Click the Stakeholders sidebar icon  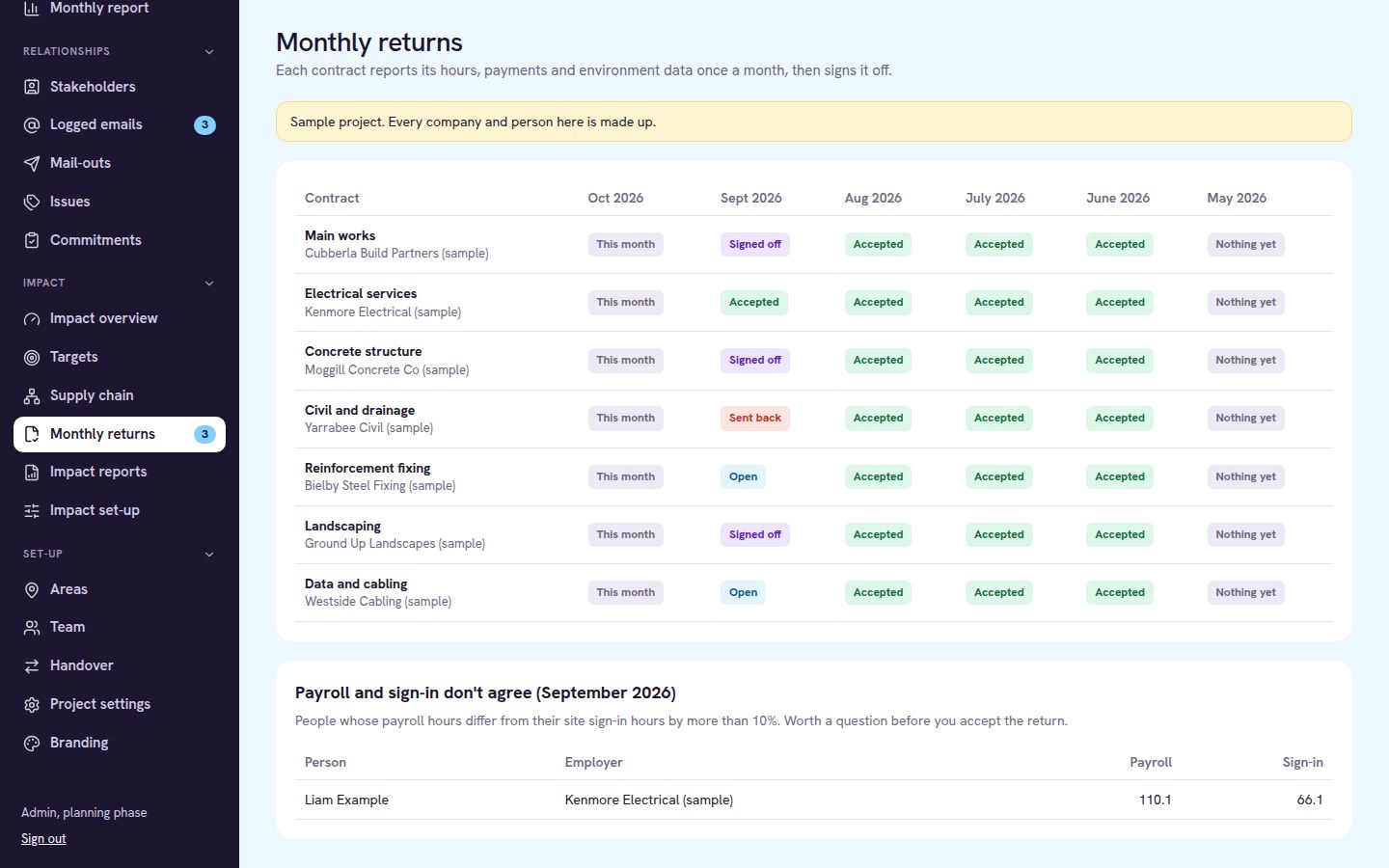tap(32, 87)
